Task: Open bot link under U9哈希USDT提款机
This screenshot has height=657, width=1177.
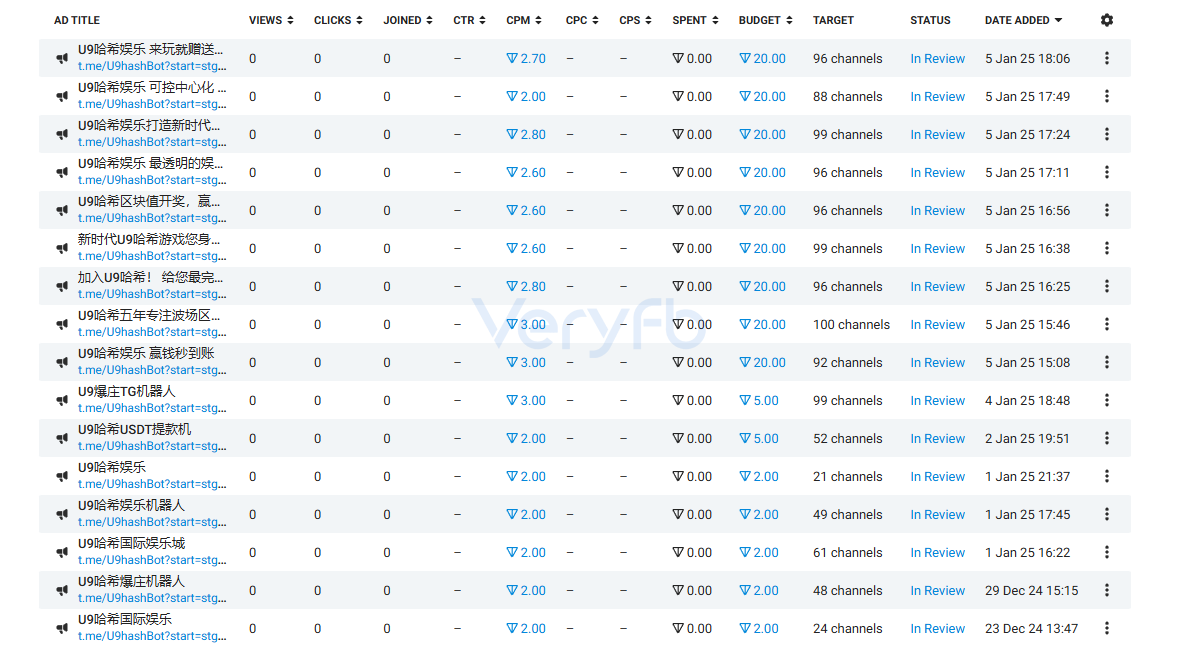Action: (x=152, y=446)
